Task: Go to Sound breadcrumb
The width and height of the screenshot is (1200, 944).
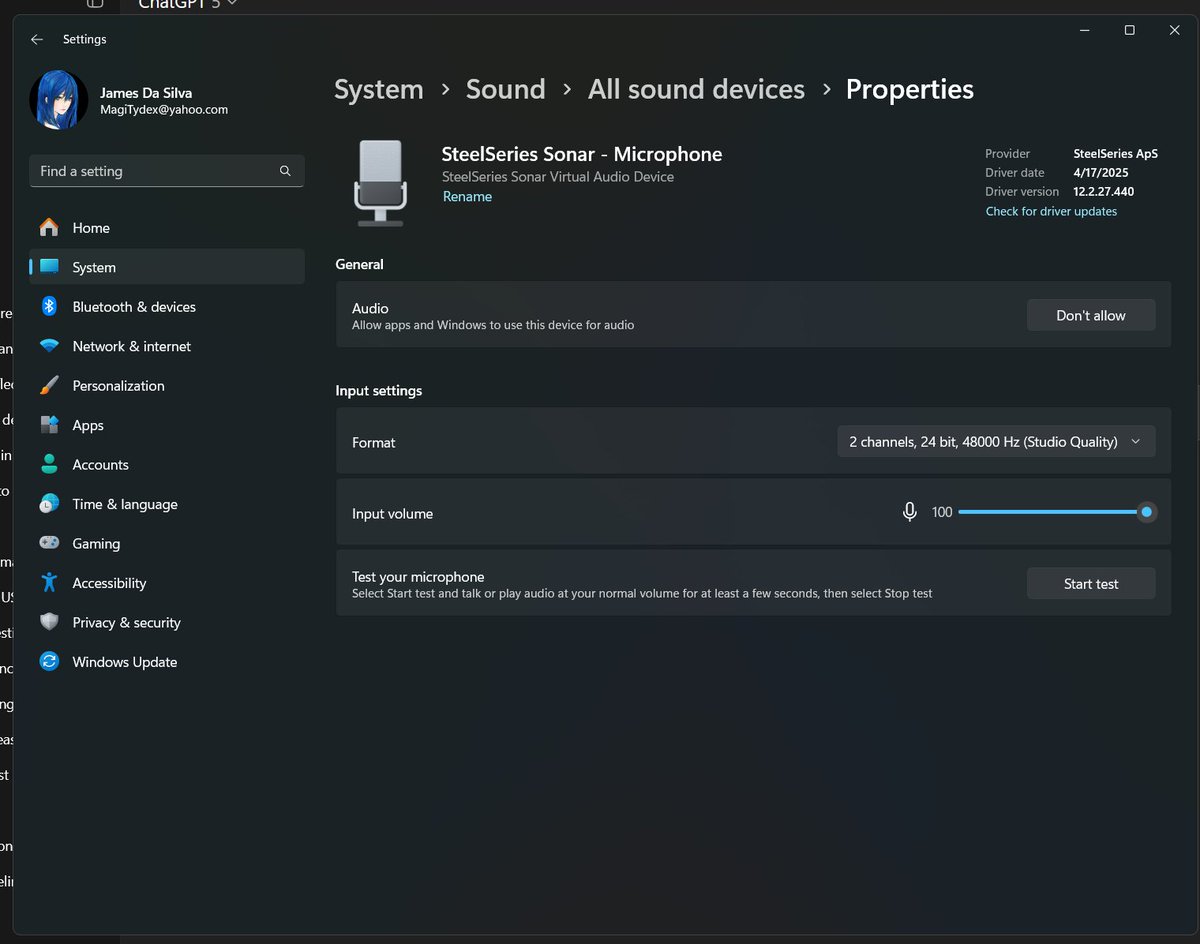Action: pyautogui.click(x=506, y=89)
